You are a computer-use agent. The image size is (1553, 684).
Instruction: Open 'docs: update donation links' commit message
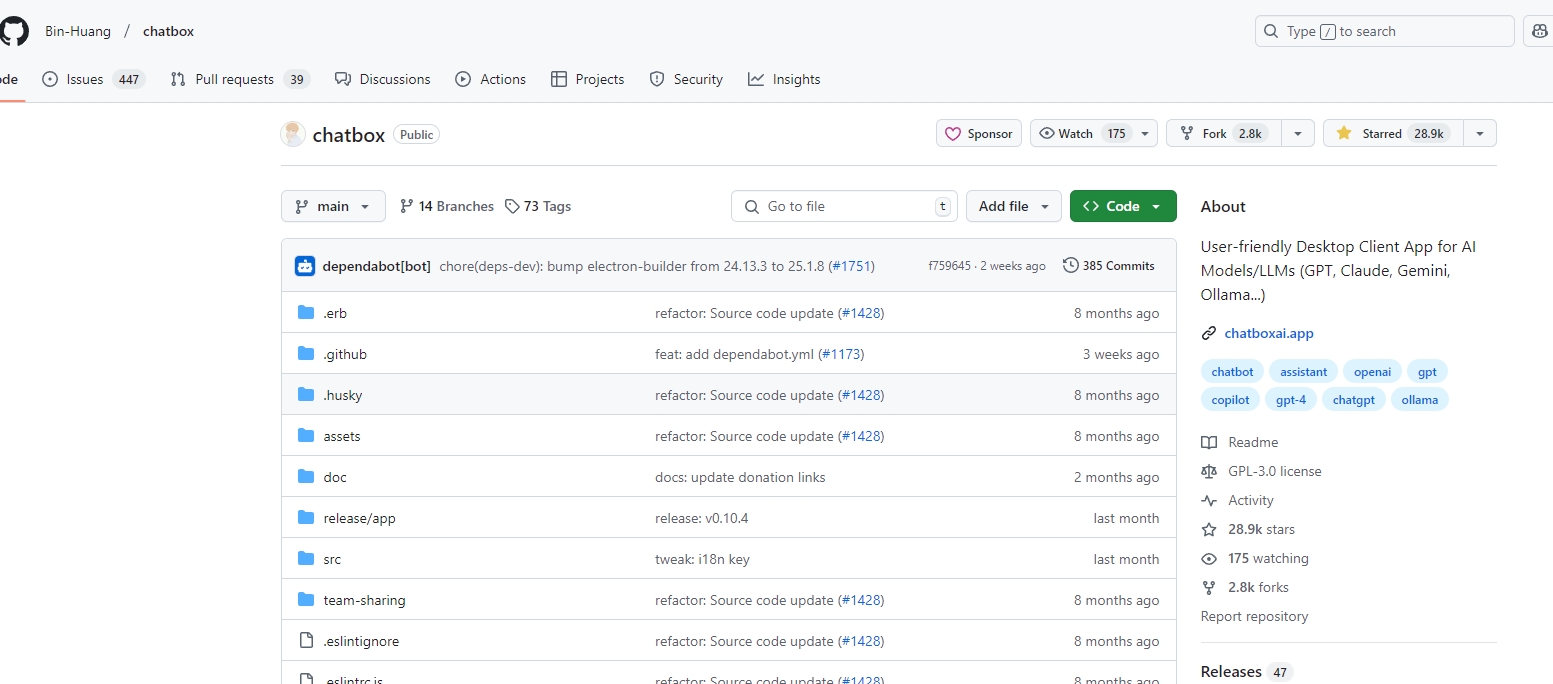tap(740, 477)
